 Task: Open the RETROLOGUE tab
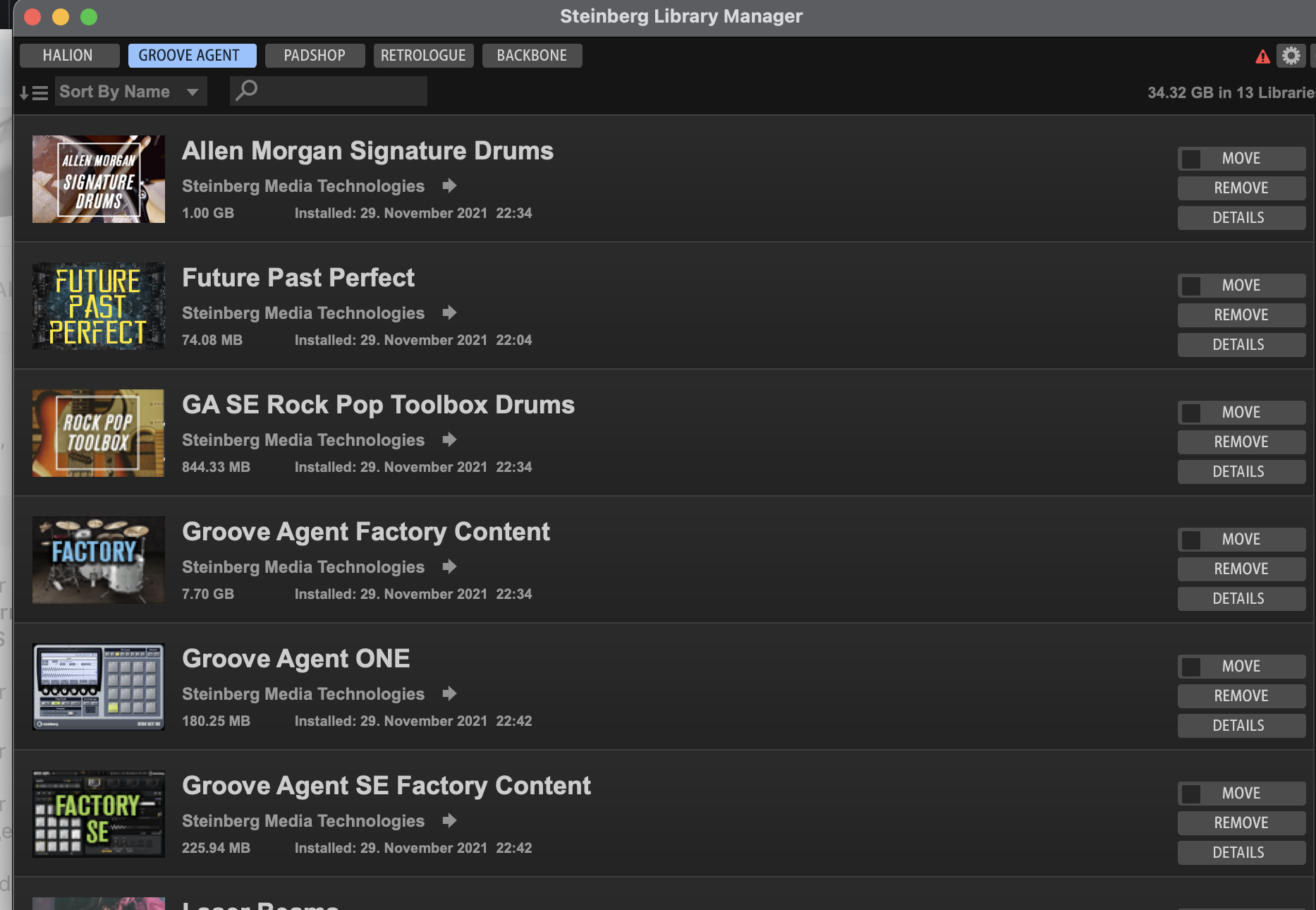pyautogui.click(x=423, y=56)
